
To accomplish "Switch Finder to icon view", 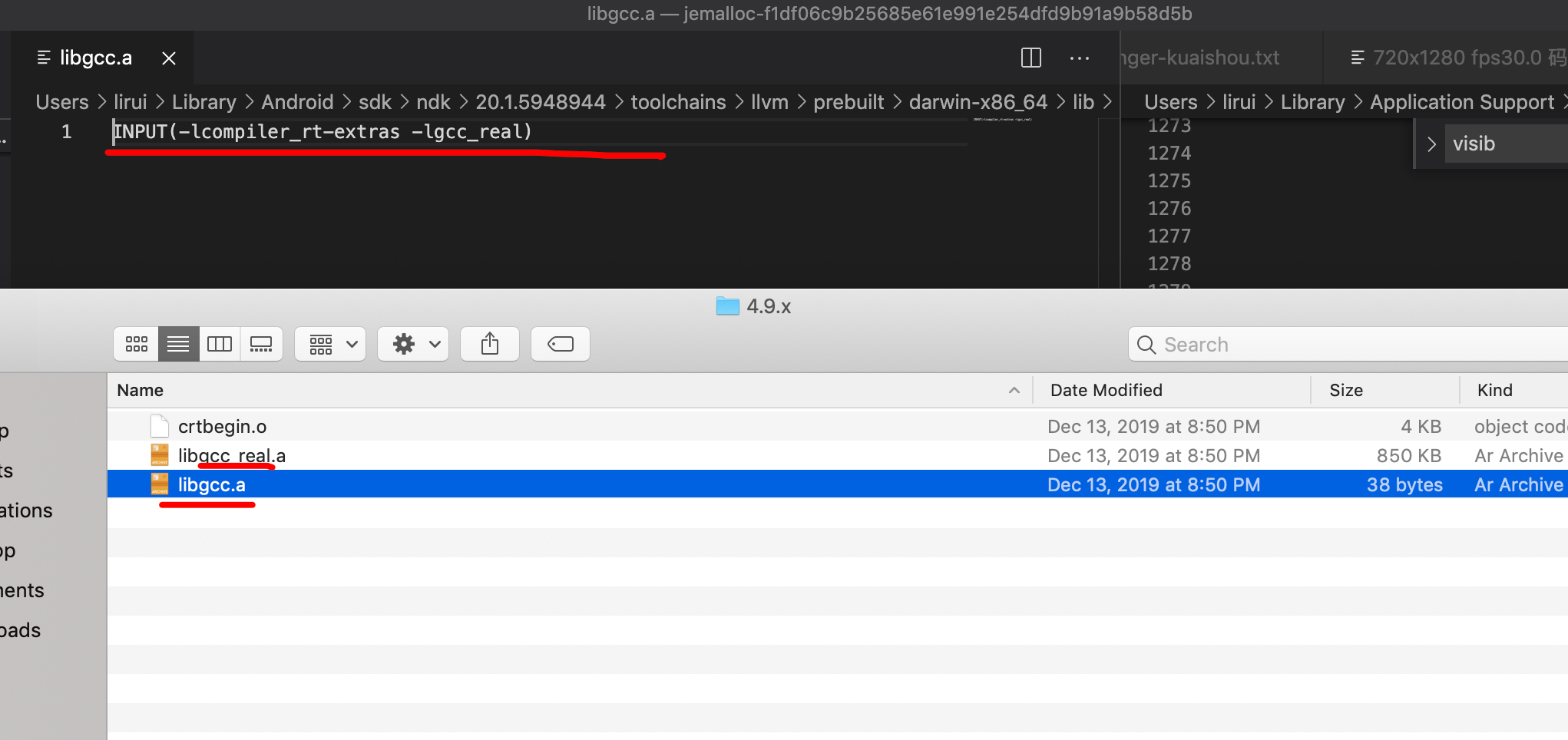I will coord(137,344).
